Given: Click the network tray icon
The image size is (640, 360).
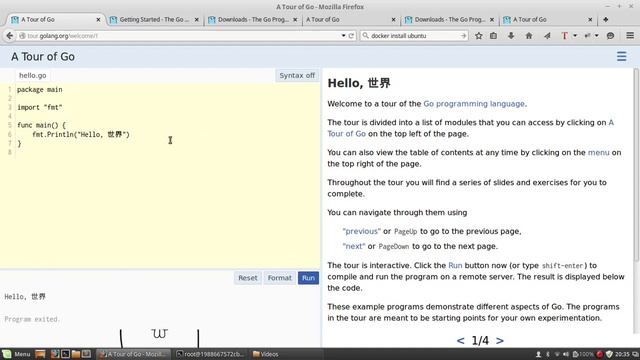Looking at the screenshot, I should 557,354.
